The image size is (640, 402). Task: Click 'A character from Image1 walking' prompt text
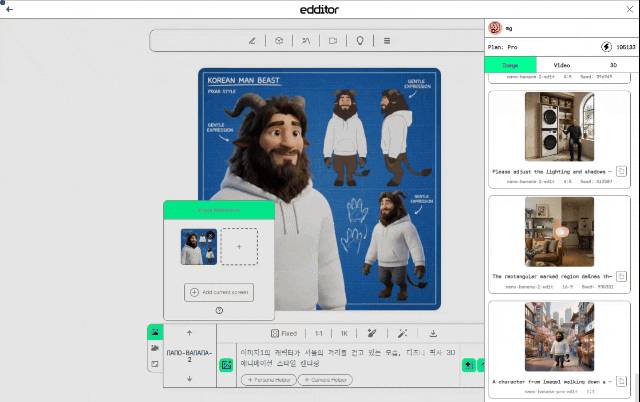click(552, 382)
